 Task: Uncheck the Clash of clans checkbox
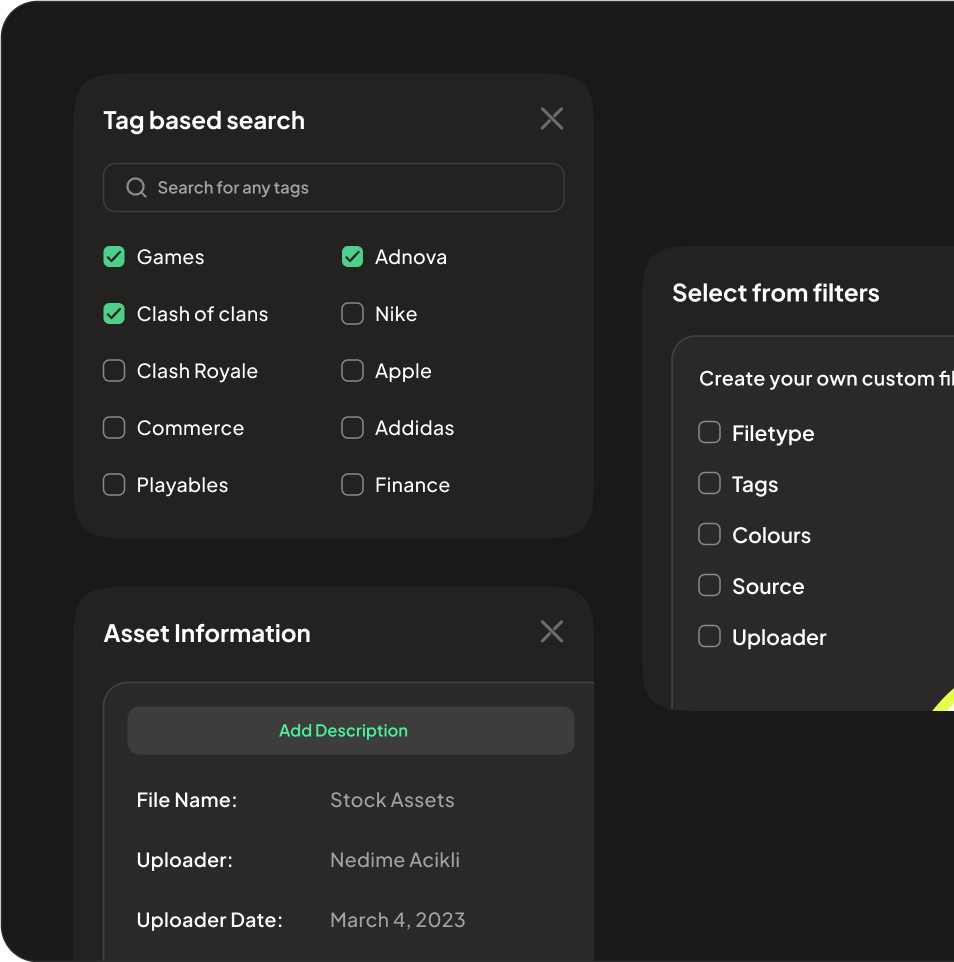114,314
